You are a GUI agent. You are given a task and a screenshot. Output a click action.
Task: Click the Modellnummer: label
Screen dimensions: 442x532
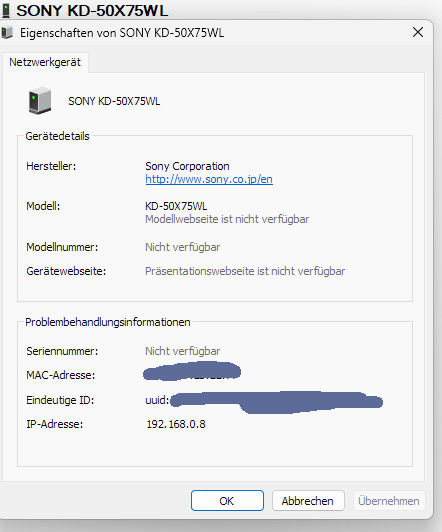(62, 247)
